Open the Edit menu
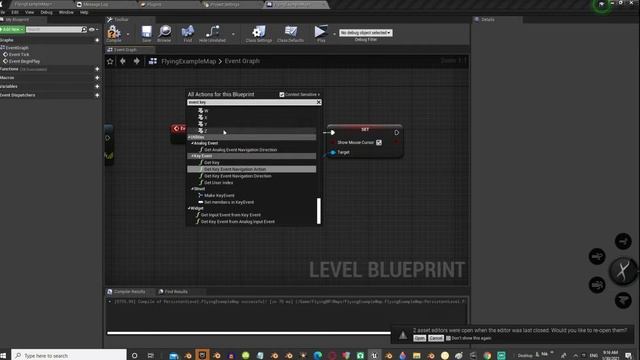 pyautogui.click(x=15, y=12)
